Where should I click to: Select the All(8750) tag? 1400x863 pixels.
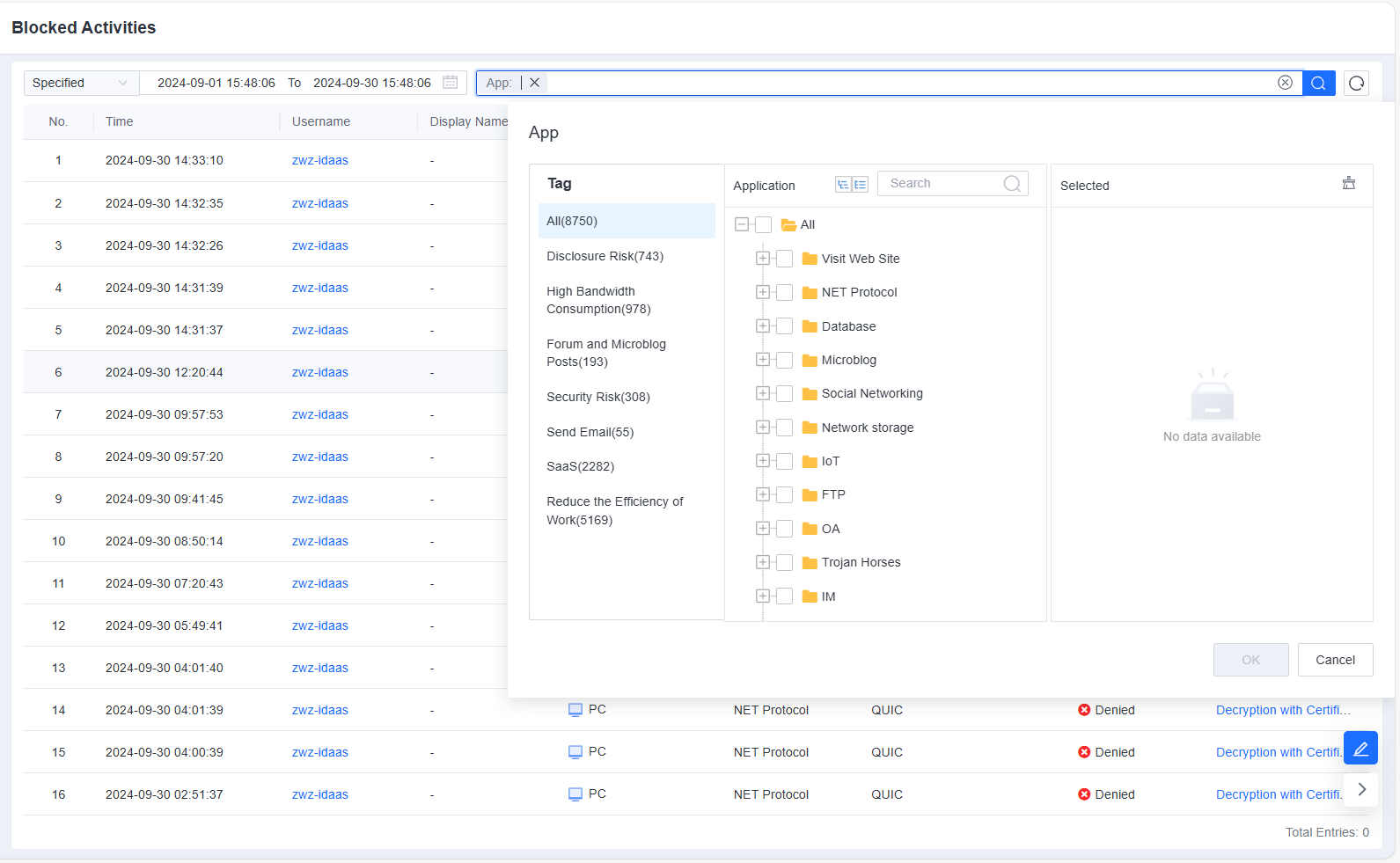(627, 221)
